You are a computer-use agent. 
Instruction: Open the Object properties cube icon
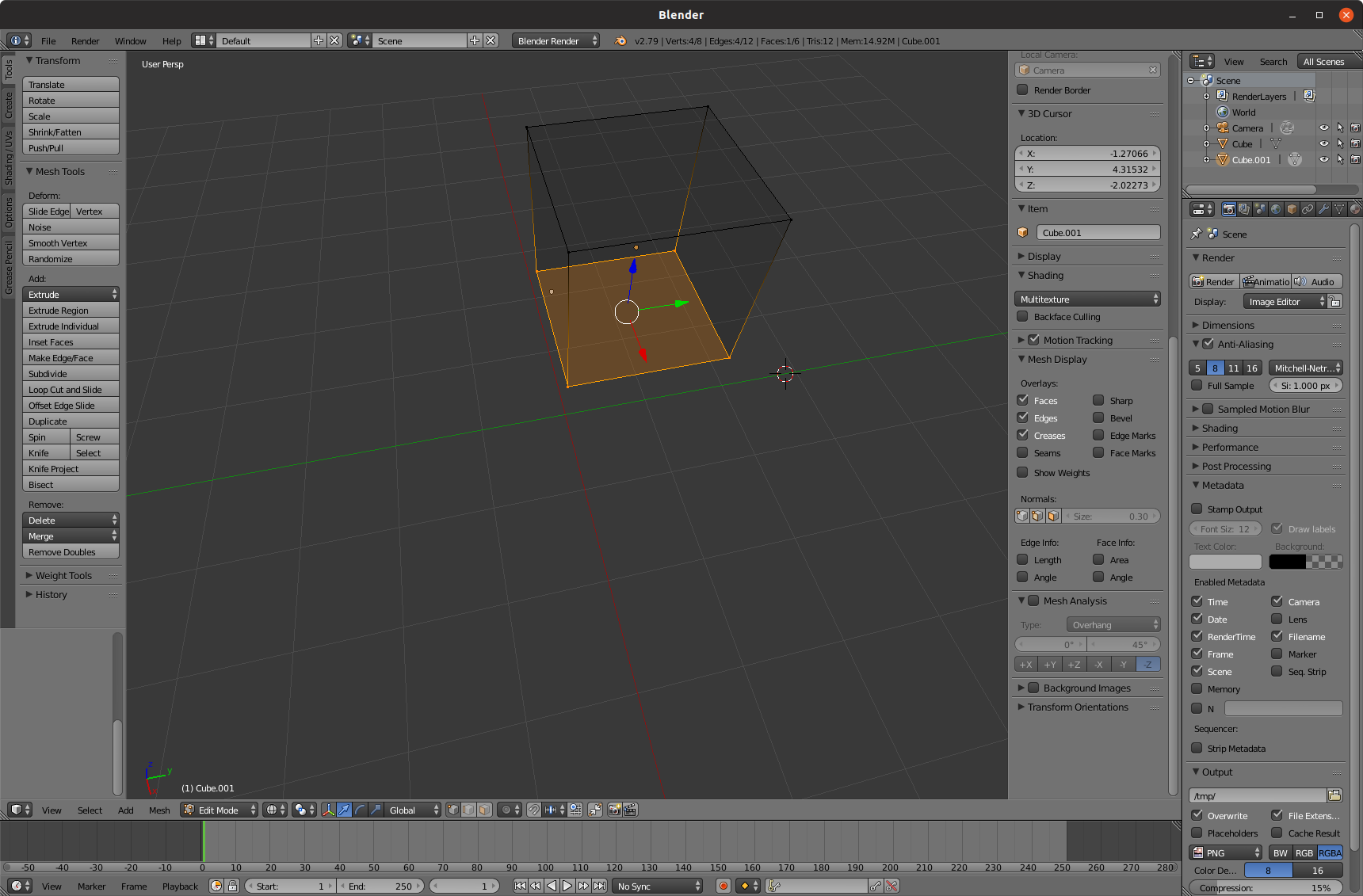pos(1292,208)
